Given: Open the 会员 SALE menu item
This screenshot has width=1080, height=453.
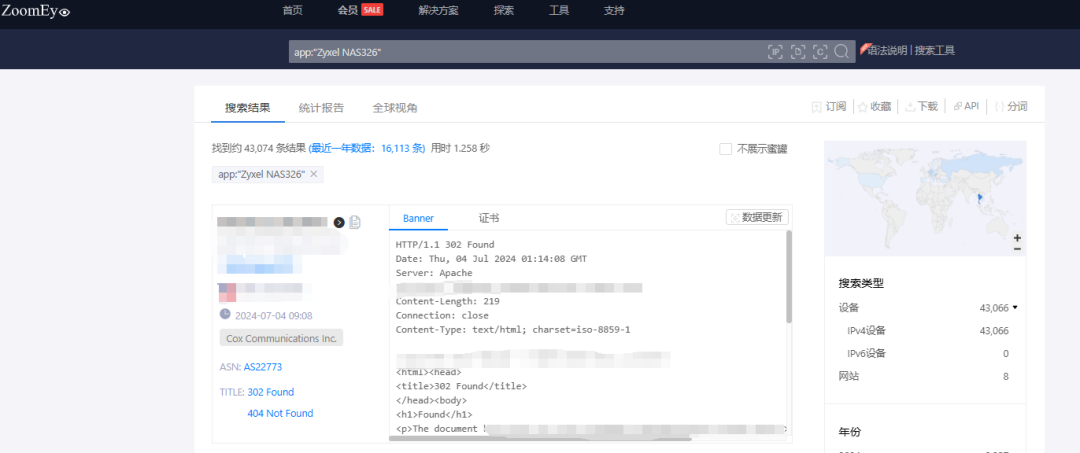Looking at the screenshot, I should (x=360, y=10).
